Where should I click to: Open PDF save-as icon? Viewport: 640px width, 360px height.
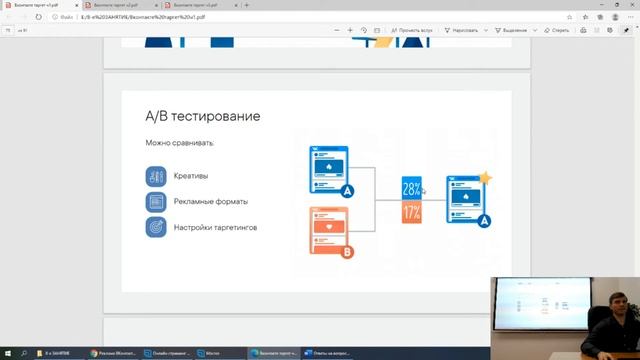[610, 30]
